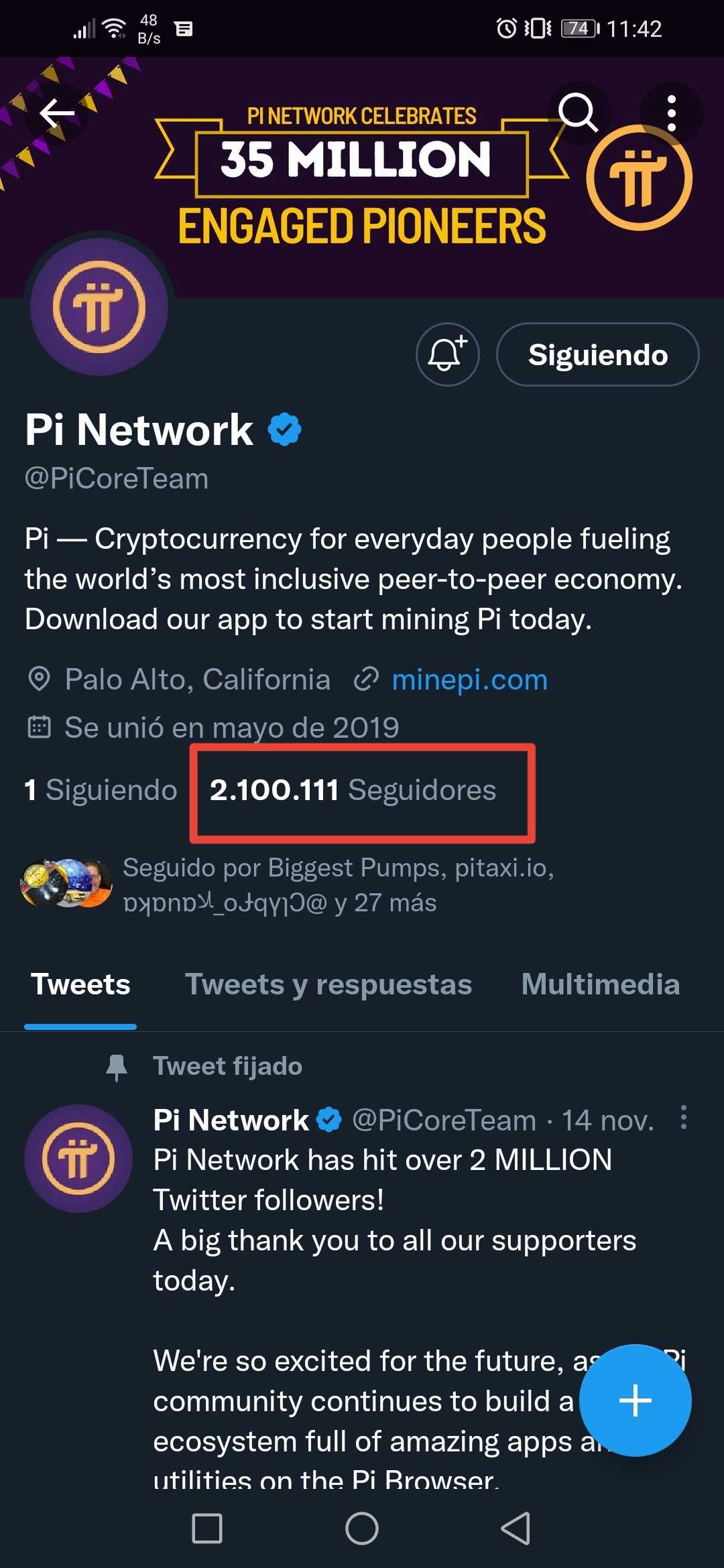This screenshot has width=724, height=1568.
Task: Tap the back arrow icon
Action: [x=57, y=113]
